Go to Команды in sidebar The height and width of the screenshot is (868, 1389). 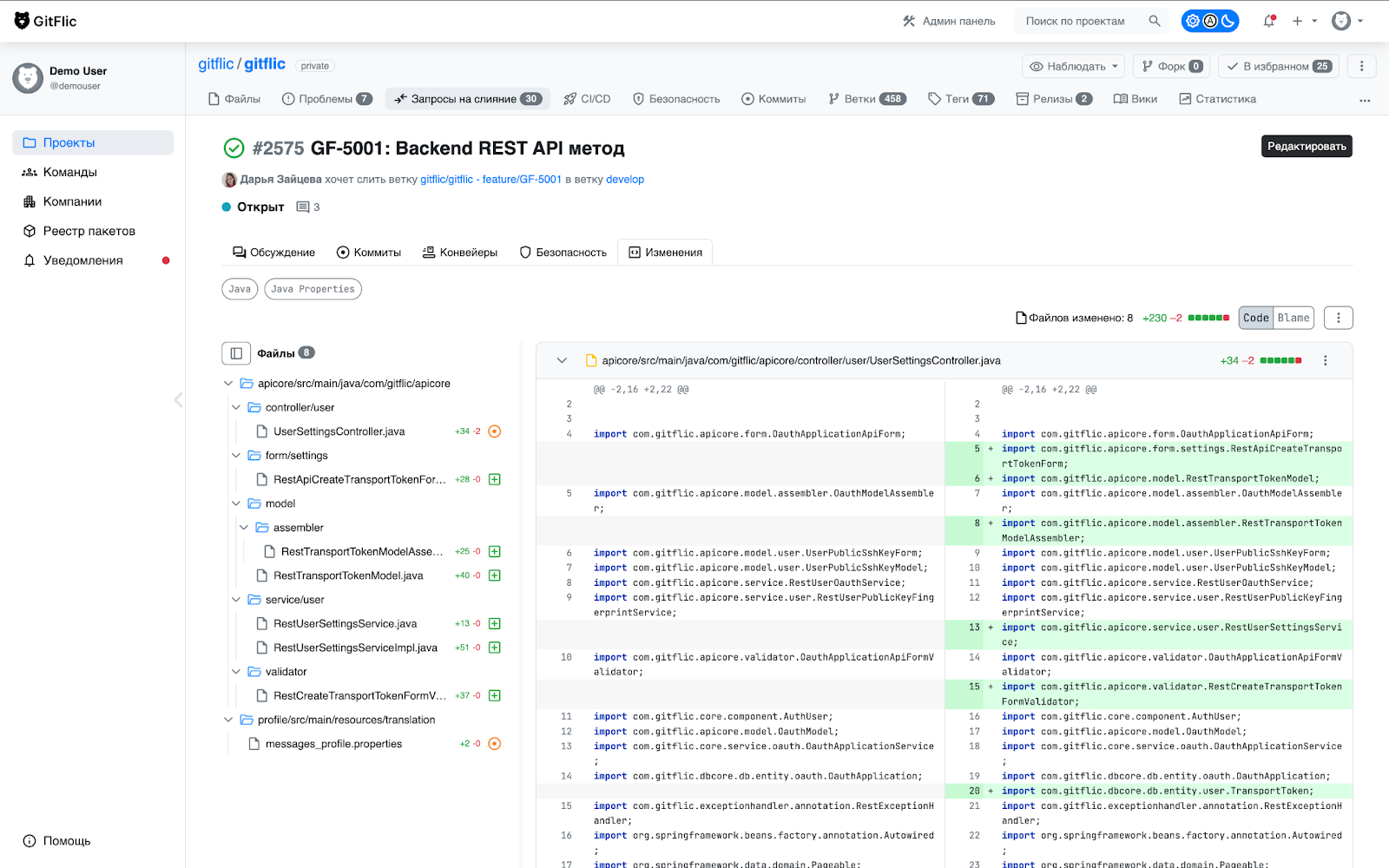[93, 172]
